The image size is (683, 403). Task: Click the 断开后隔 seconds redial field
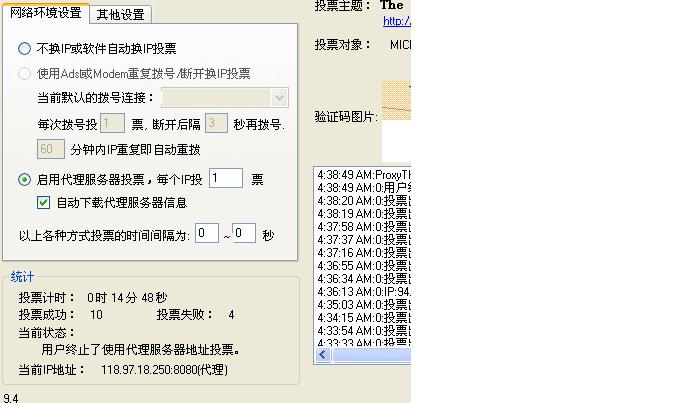[x=216, y=124]
